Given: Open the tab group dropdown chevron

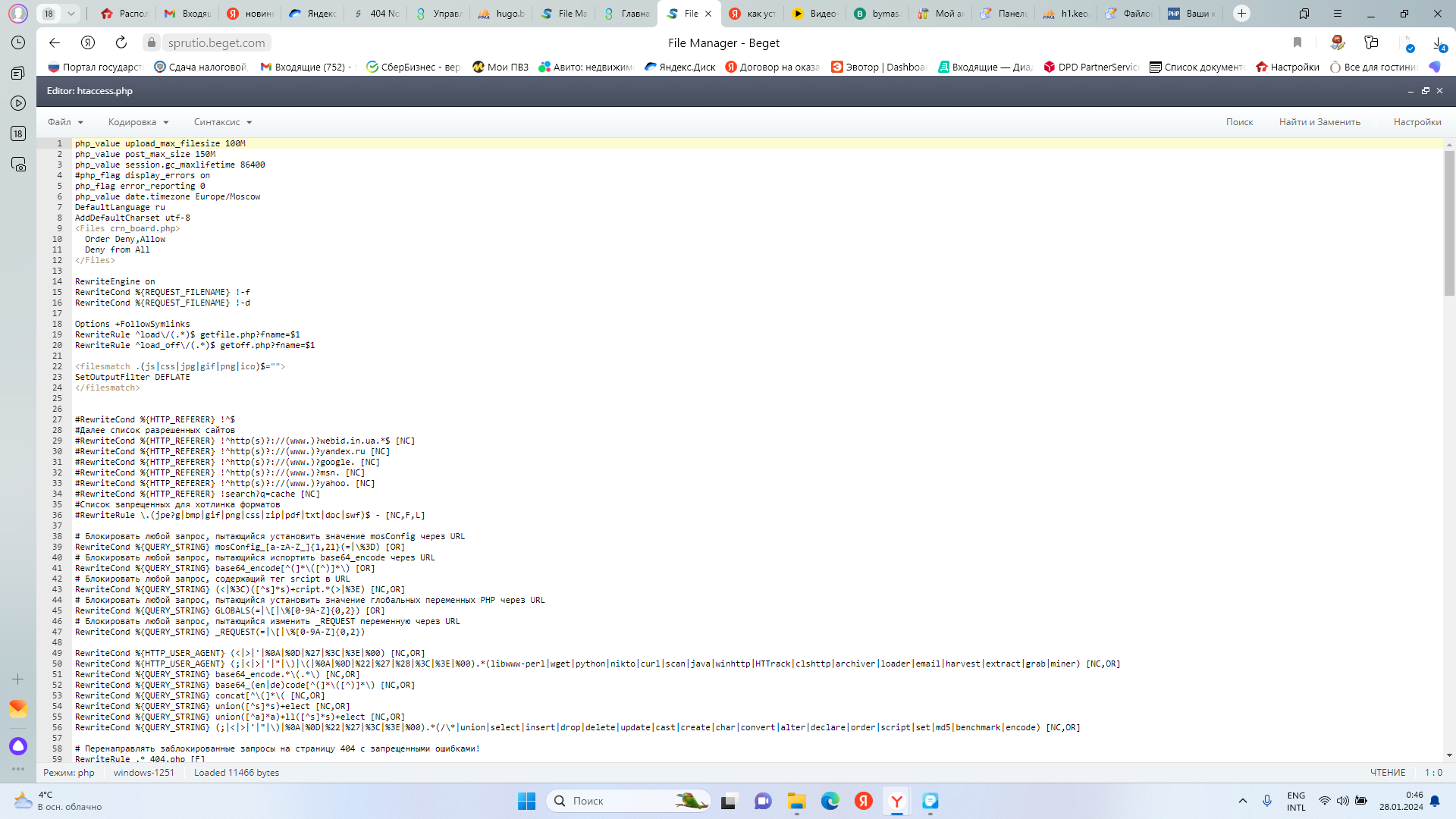Looking at the screenshot, I should (71, 13).
